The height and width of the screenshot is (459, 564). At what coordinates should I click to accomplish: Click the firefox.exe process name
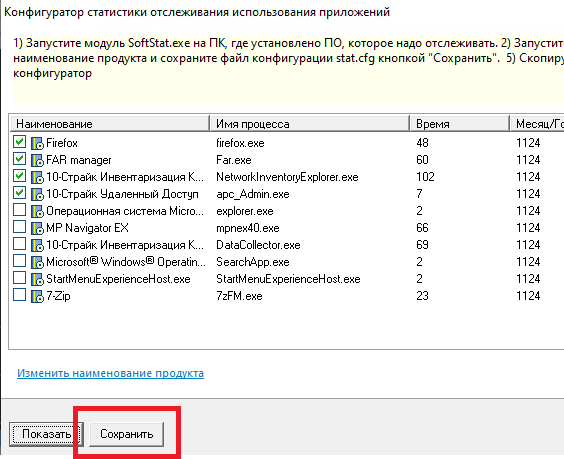(240, 143)
